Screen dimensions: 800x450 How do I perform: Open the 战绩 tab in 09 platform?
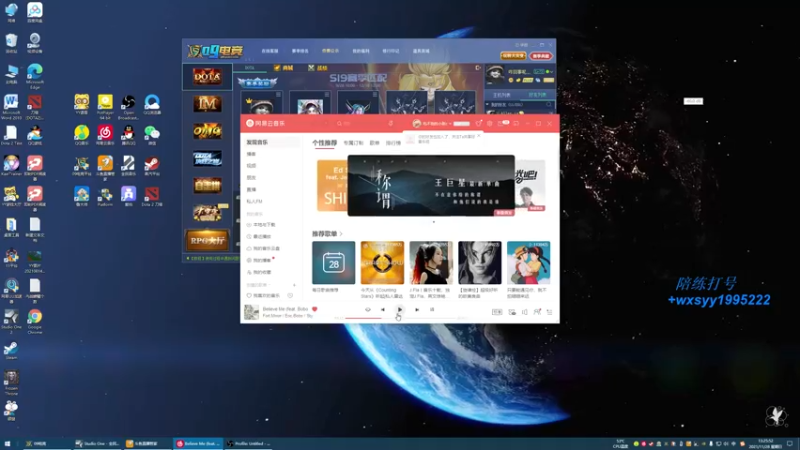click(x=318, y=67)
